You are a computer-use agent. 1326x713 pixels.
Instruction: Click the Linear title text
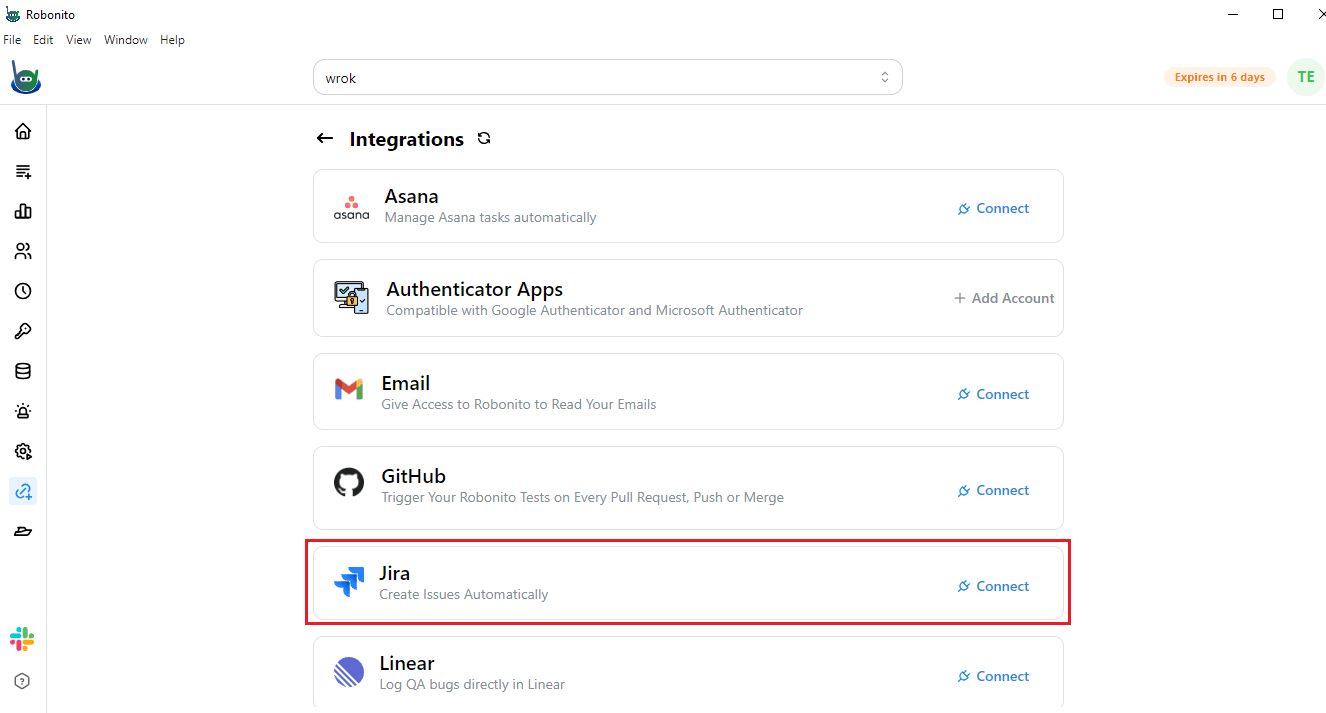(x=407, y=663)
